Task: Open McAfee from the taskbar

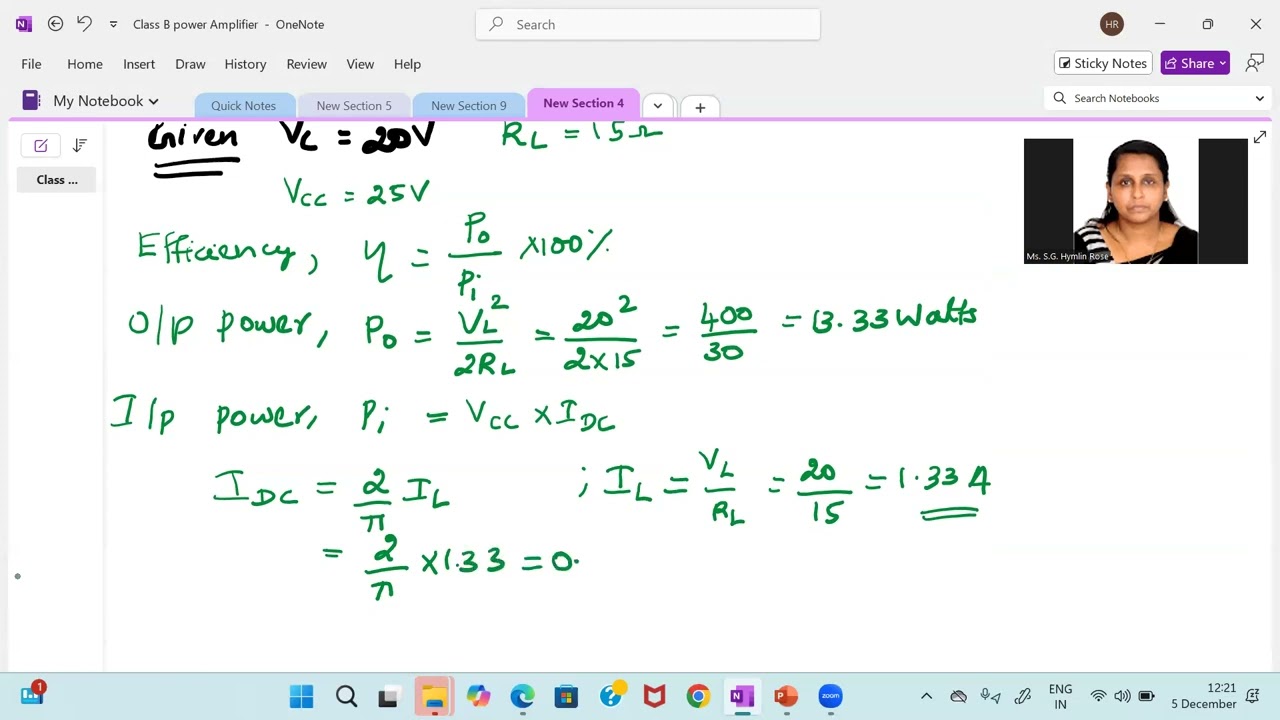Action: click(654, 696)
